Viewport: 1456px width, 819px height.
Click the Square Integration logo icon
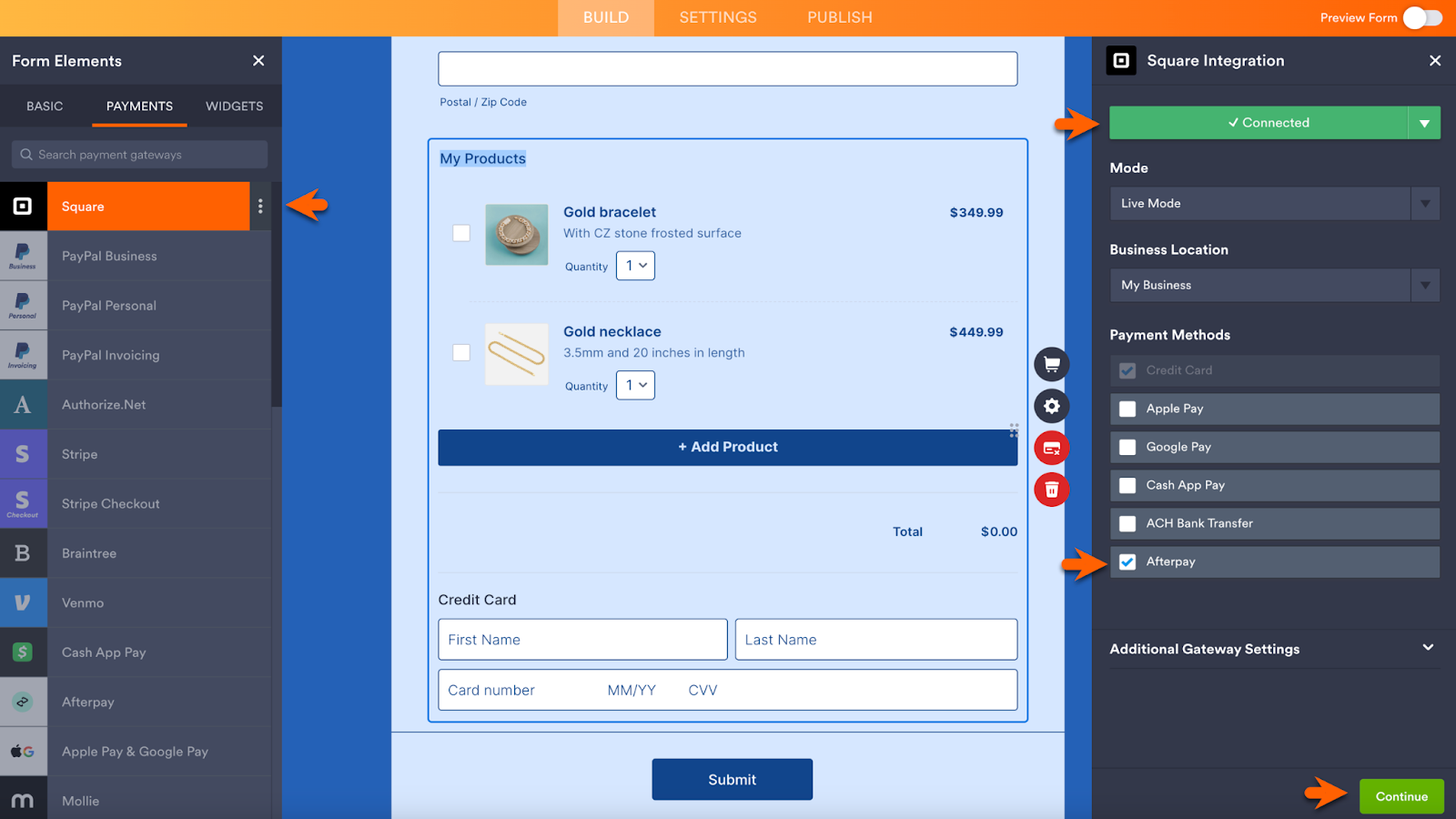coord(1121,61)
